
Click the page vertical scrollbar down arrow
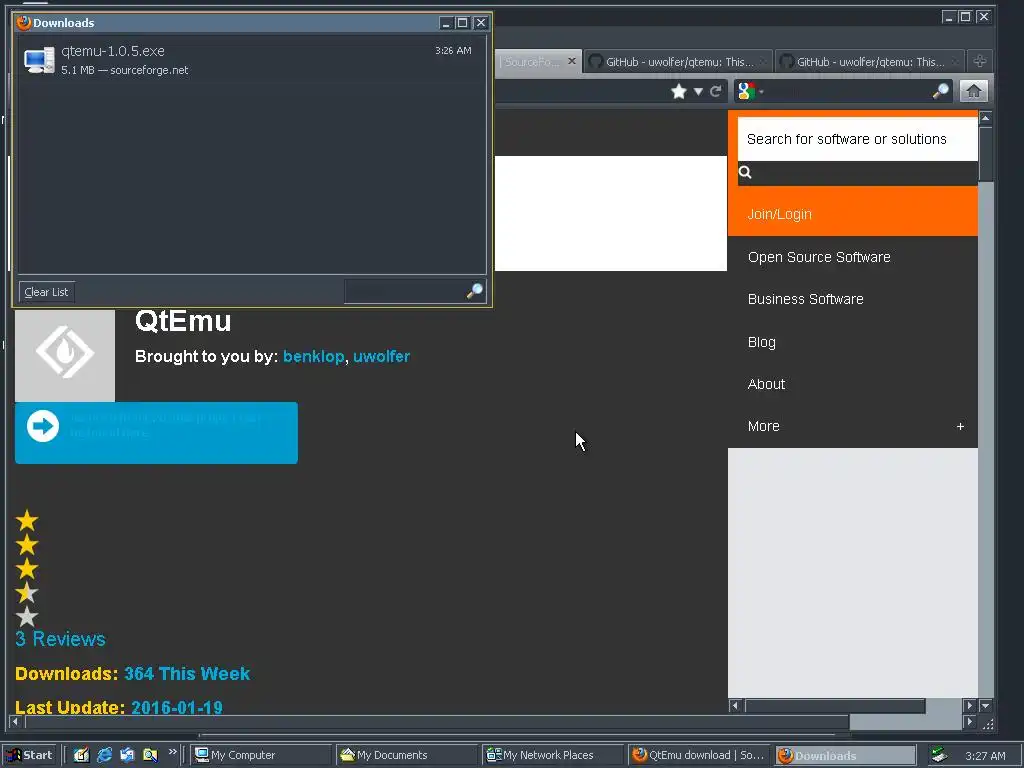coord(985,705)
